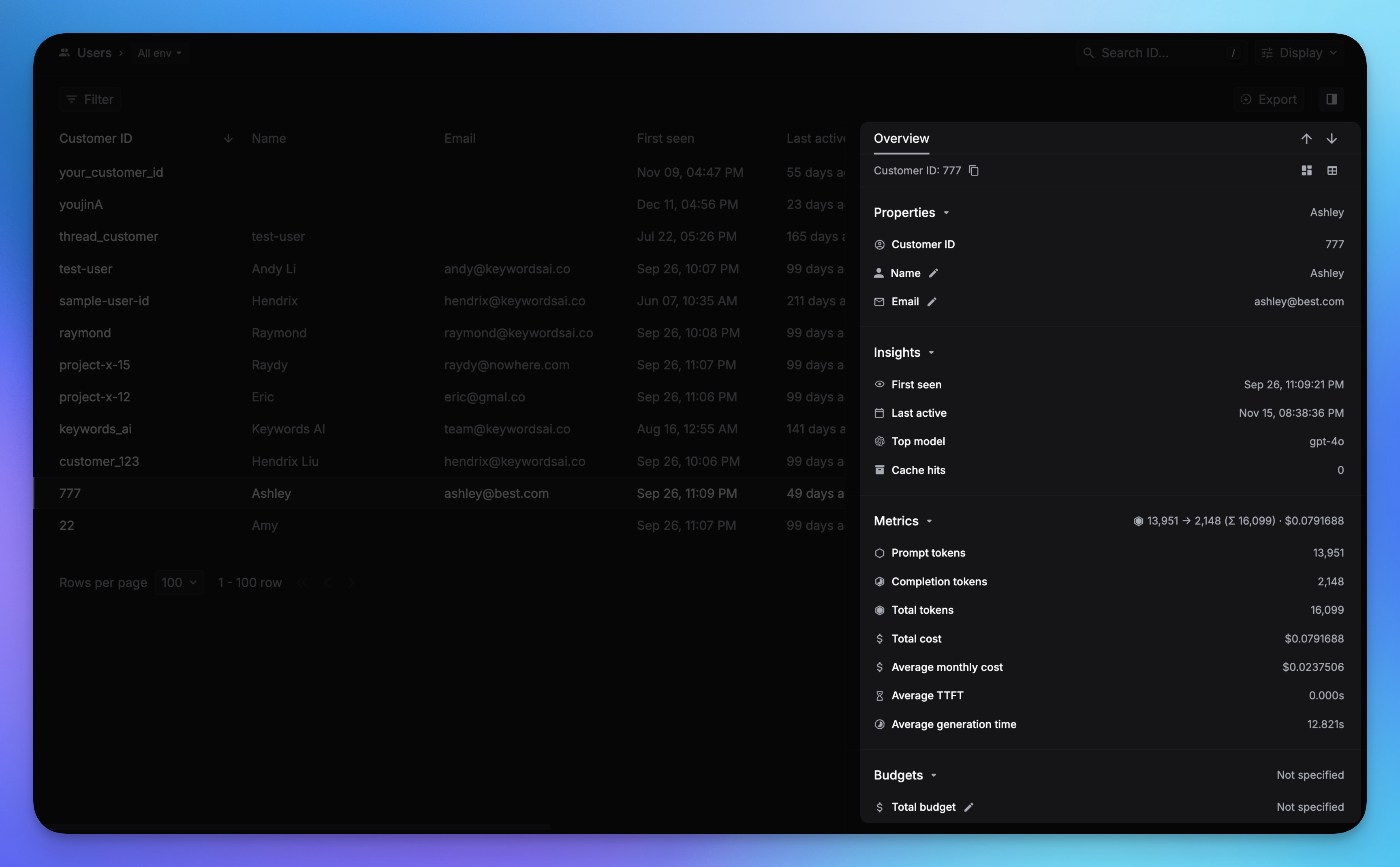Click the Average monthly cost dollar icon

pyautogui.click(x=879, y=667)
